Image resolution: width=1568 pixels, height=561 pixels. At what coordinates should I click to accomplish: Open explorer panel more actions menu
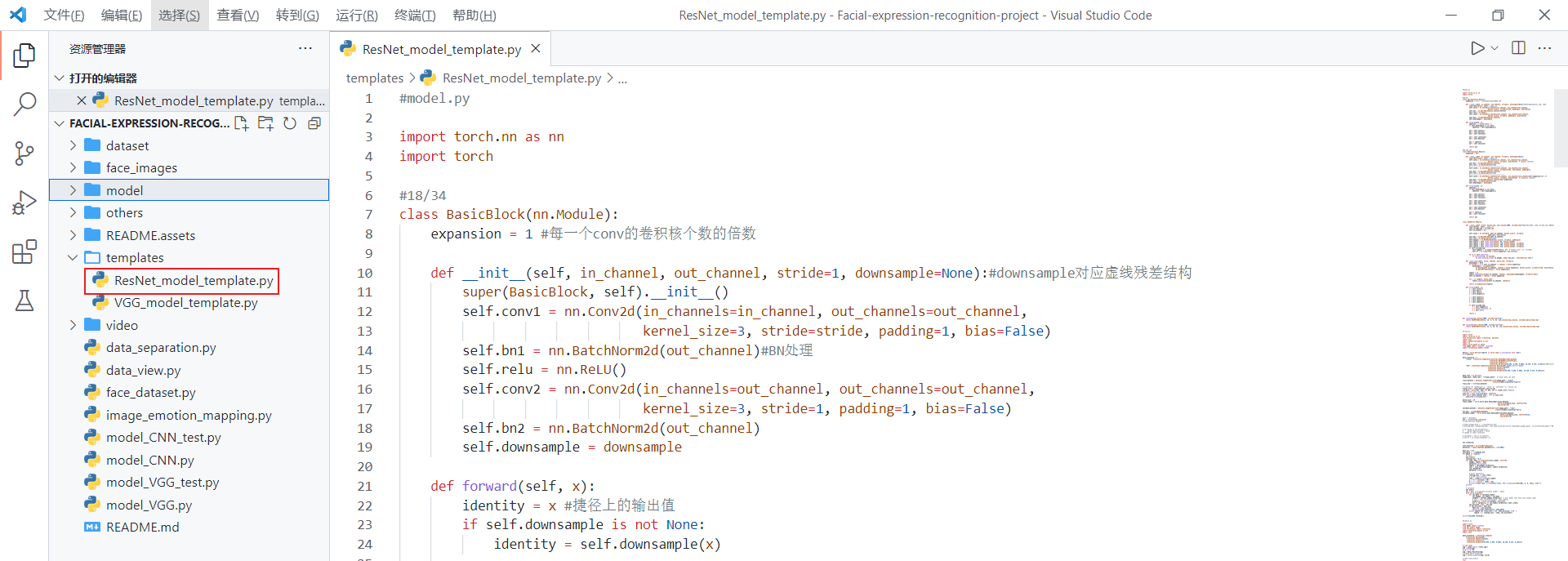point(305,48)
